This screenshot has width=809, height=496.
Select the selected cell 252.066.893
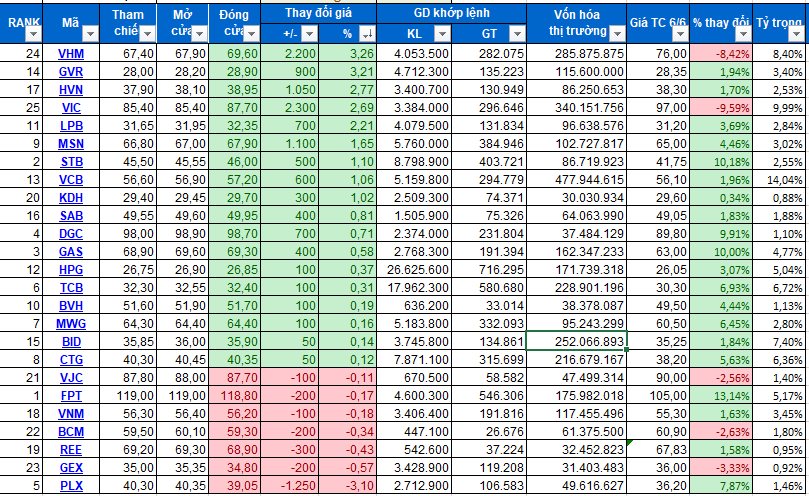[x=576, y=342]
